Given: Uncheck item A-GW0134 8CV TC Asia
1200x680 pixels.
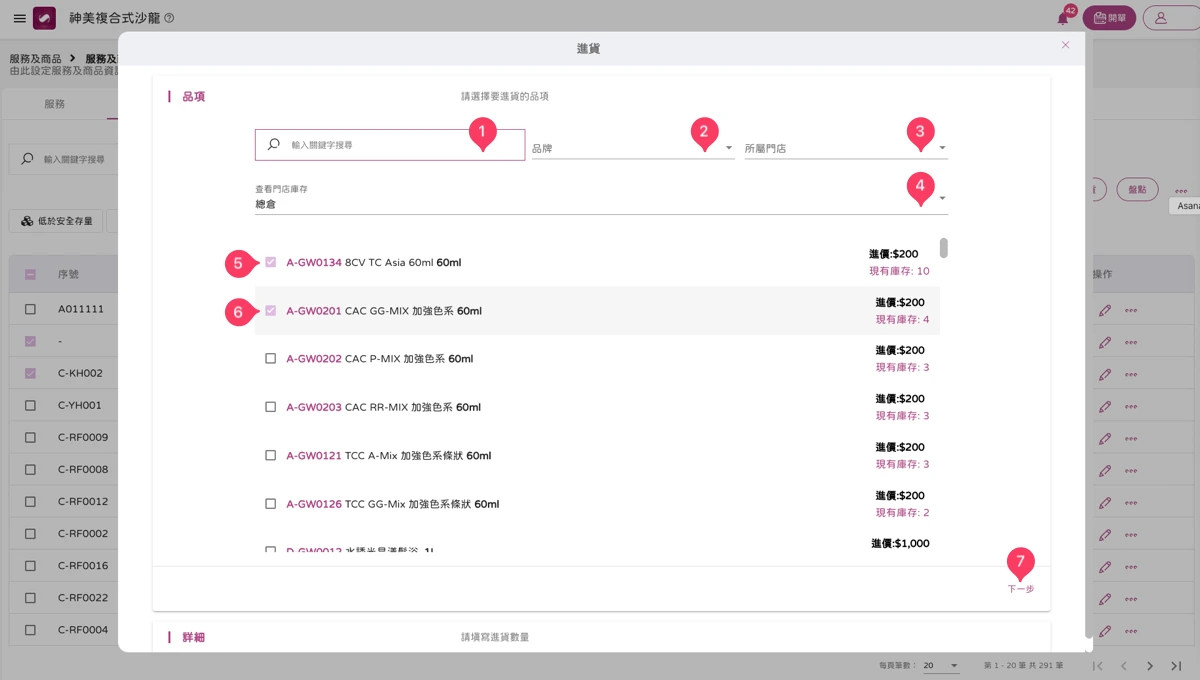Looking at the screenshot, I should coord(270,263).
